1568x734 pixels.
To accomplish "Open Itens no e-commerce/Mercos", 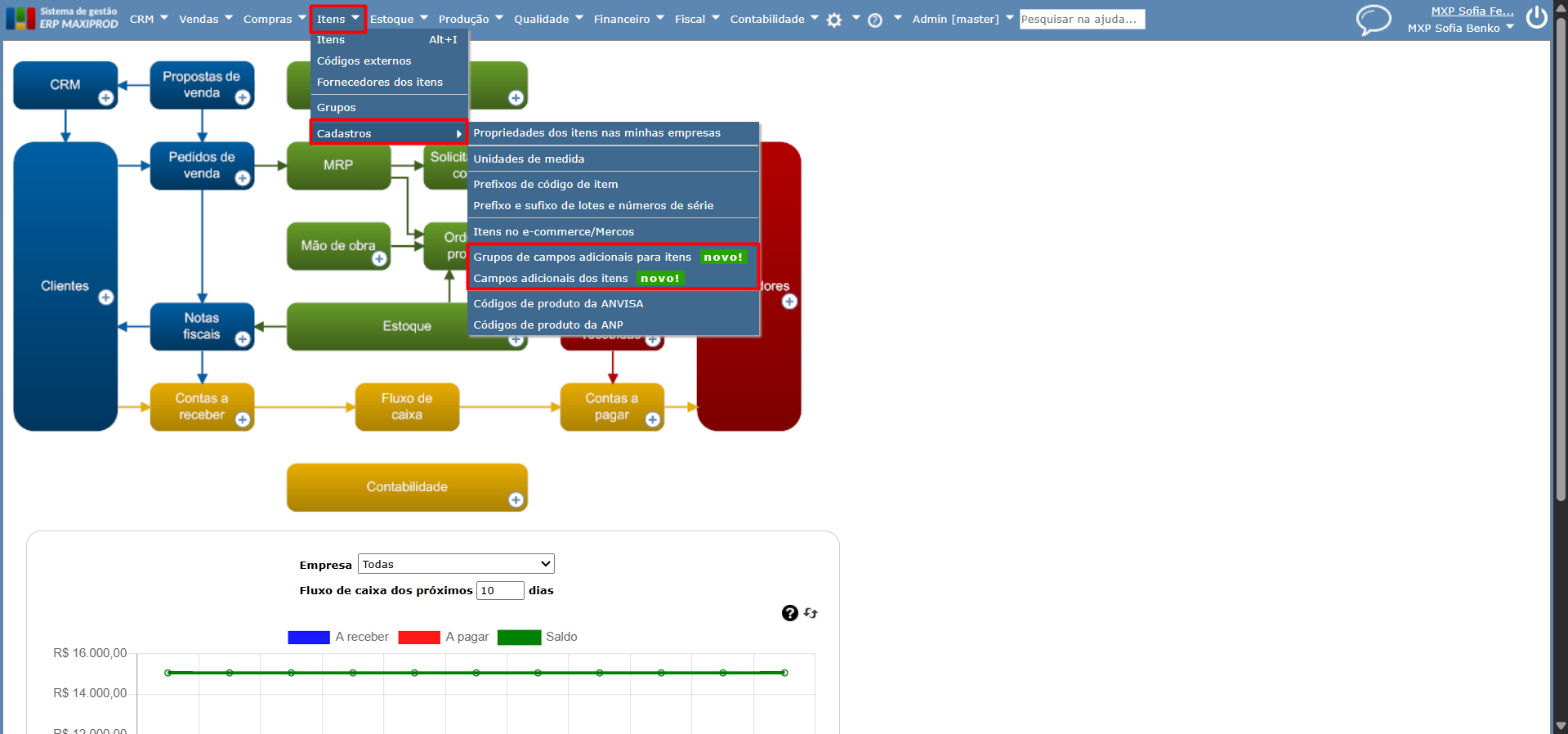I will point(614,231).
